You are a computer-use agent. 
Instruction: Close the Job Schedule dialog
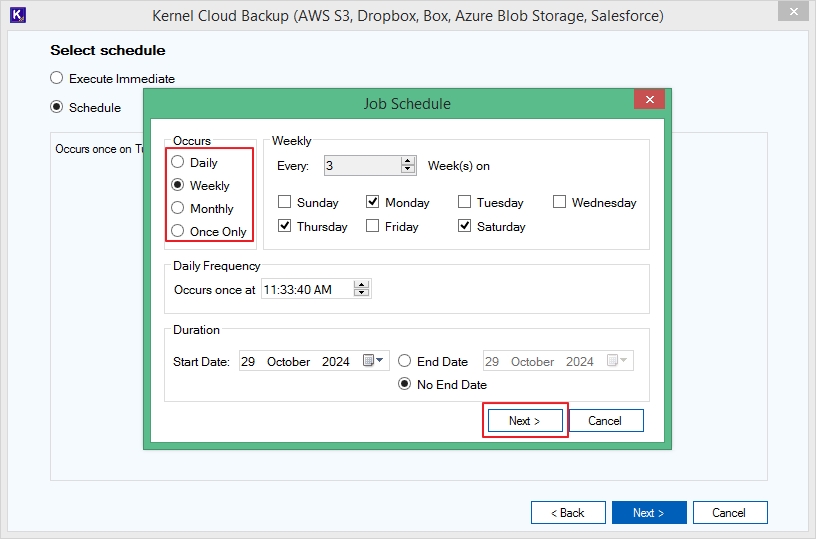[649, 99]
